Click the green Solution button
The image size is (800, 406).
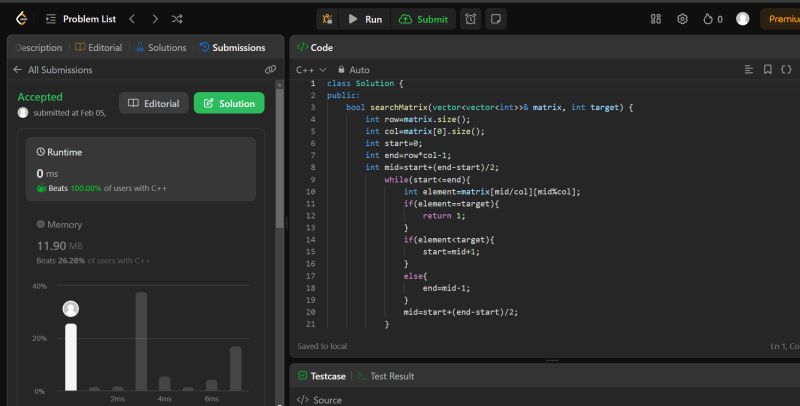tap(229, 103)
